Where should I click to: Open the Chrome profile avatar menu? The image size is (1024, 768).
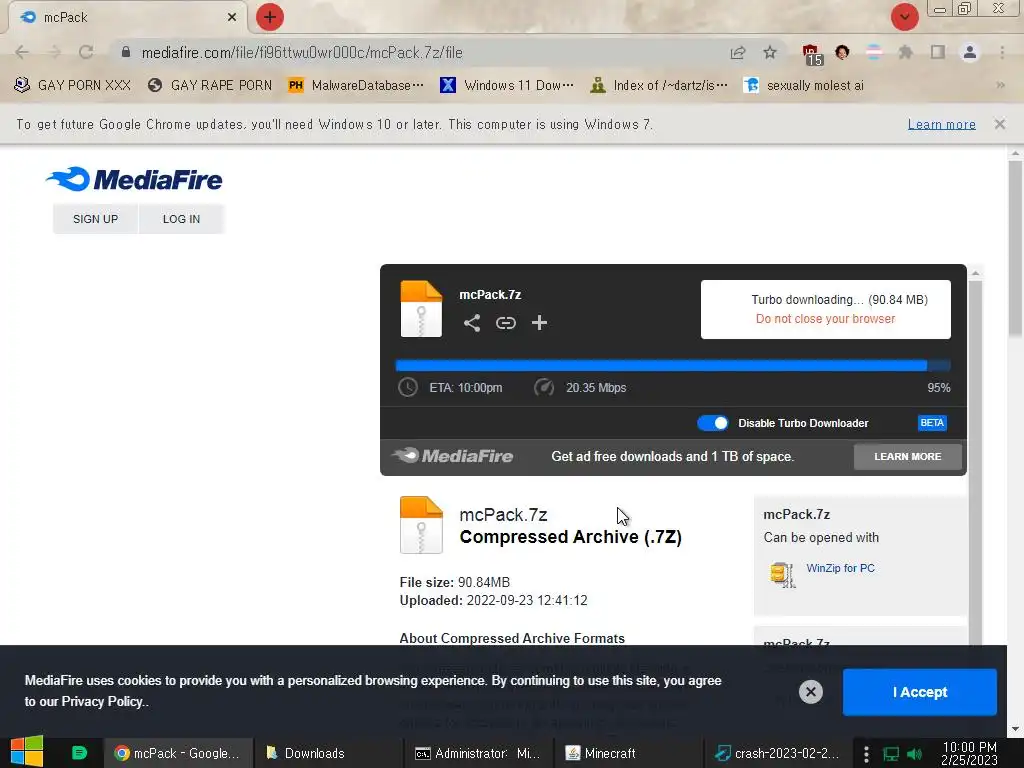[x=970, y=52]
